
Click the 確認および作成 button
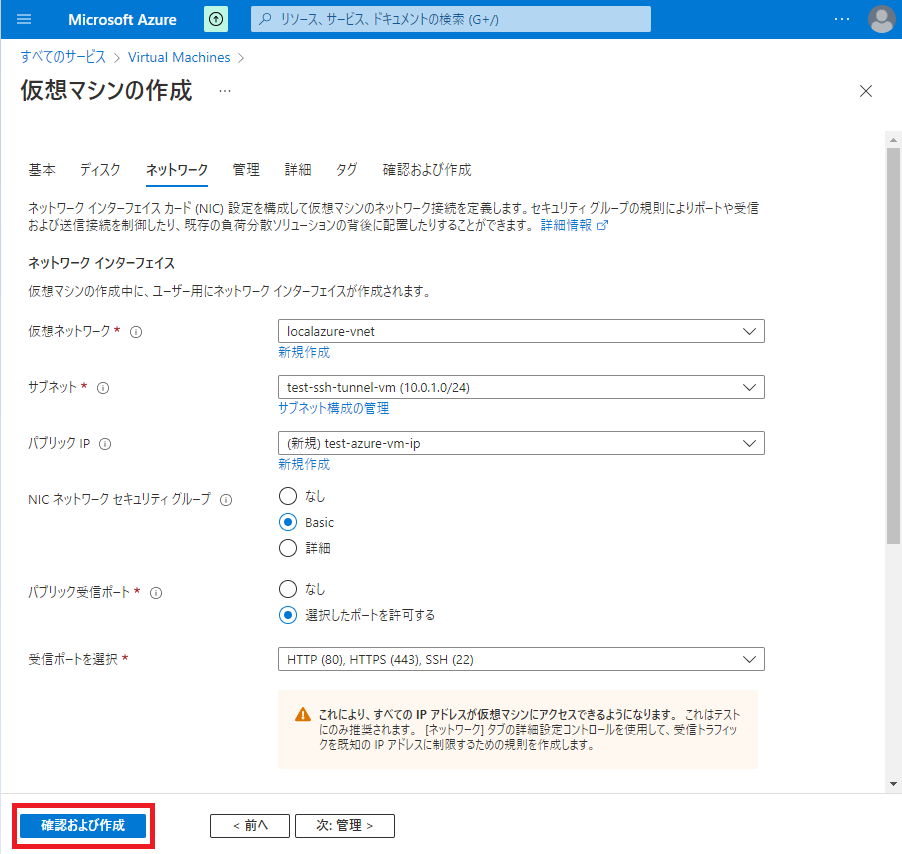[x=83, y=825]
